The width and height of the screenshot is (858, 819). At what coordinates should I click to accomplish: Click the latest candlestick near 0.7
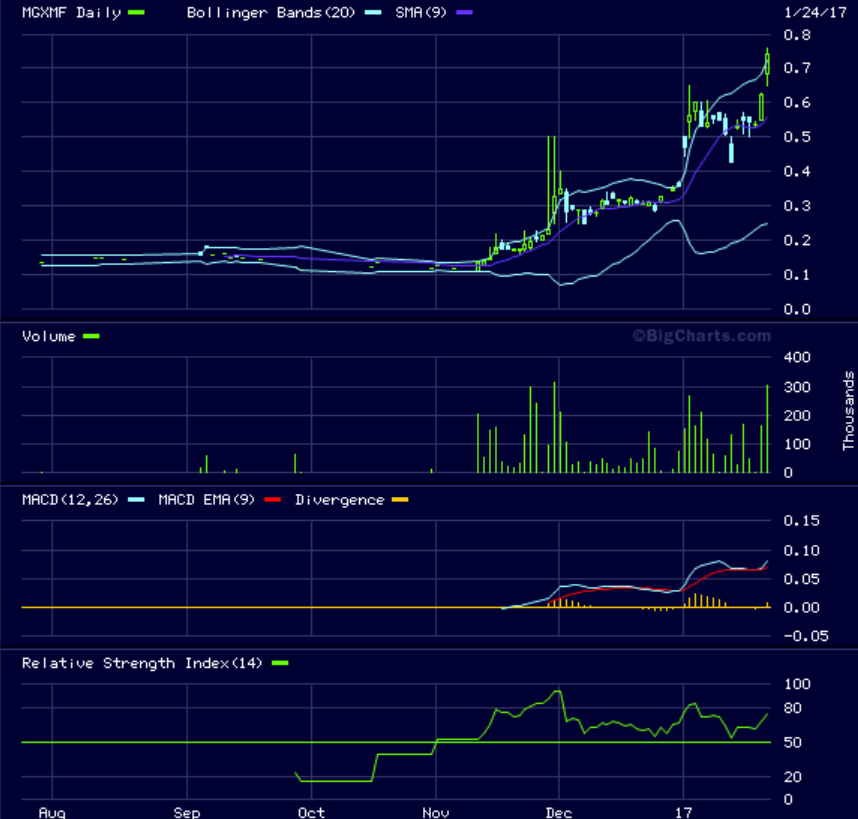pos(767,66)
